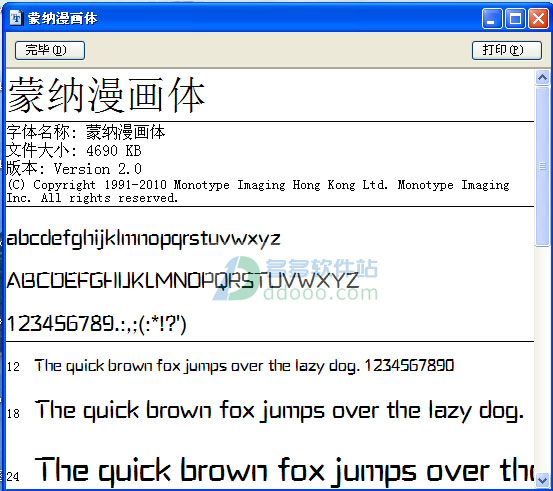Click the size 12 quick brown fox sample
The image size is (553, 491).
[244, 366]
